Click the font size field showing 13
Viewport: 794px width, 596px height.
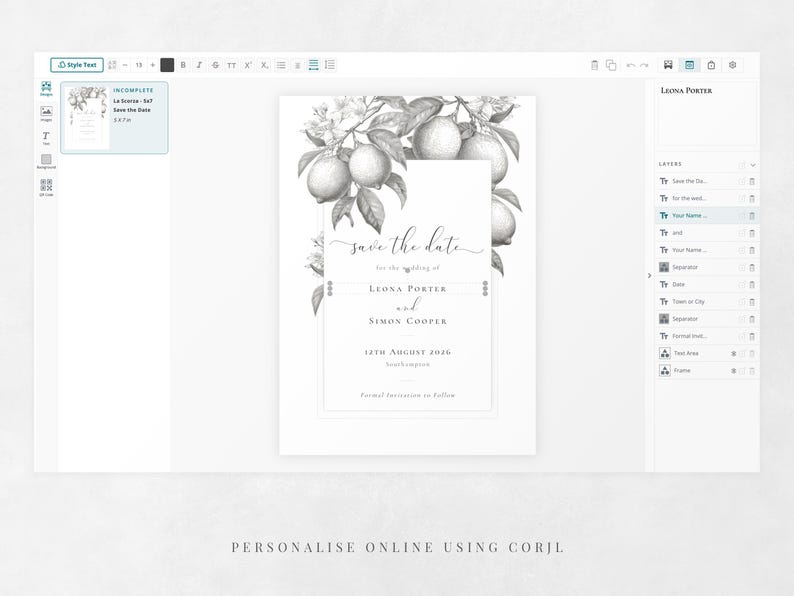point(139,65)
